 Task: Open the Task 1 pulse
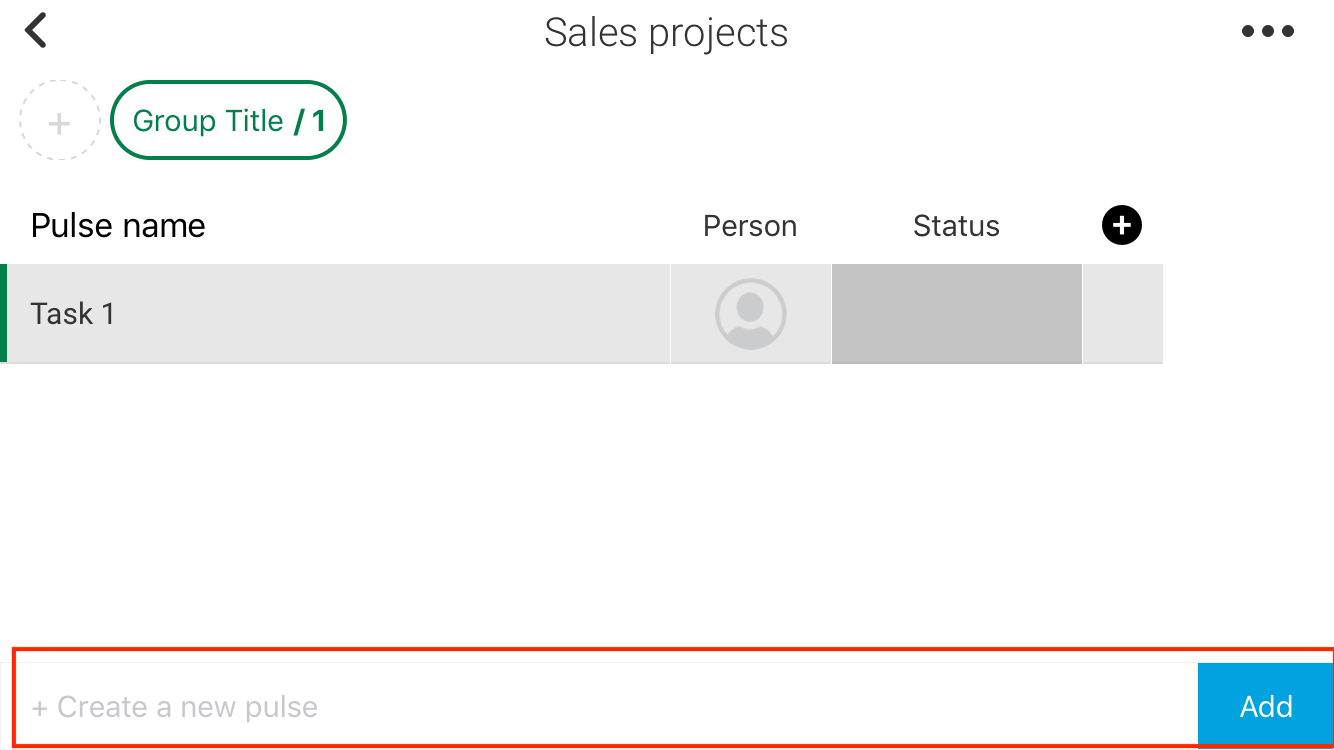point(338,314)
